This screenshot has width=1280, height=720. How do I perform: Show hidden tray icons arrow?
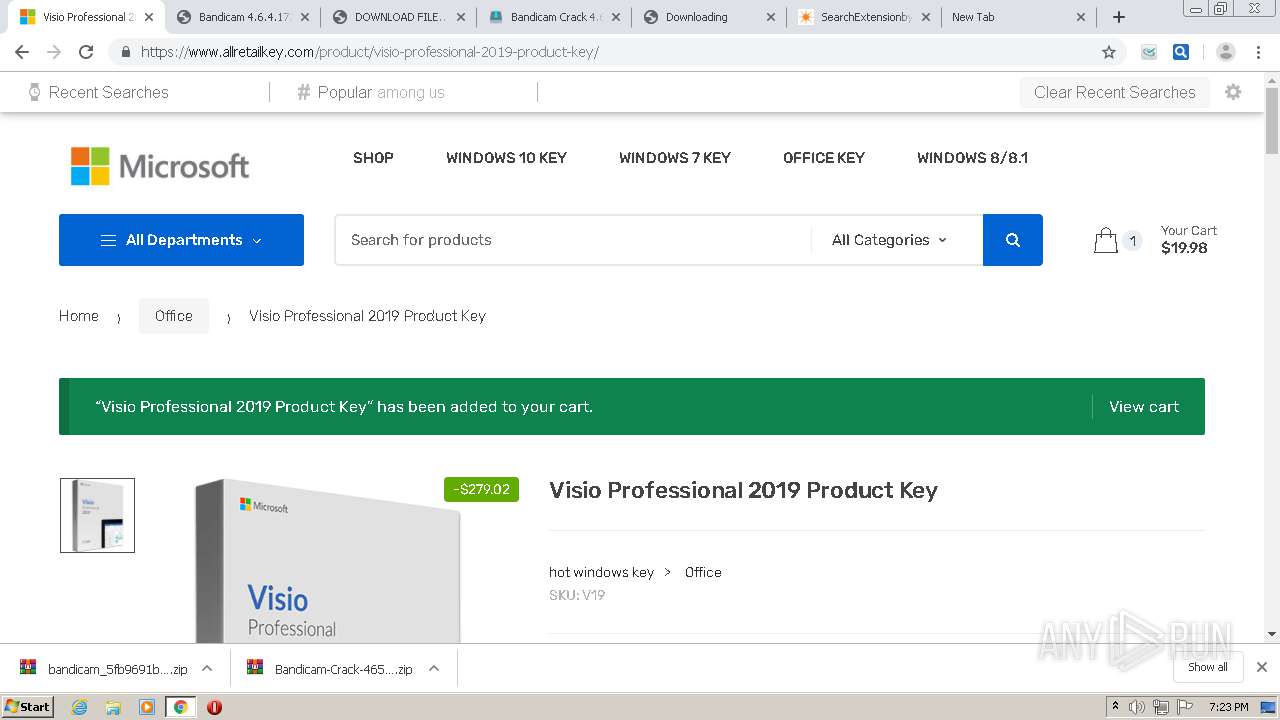(x=1115, y=707)
